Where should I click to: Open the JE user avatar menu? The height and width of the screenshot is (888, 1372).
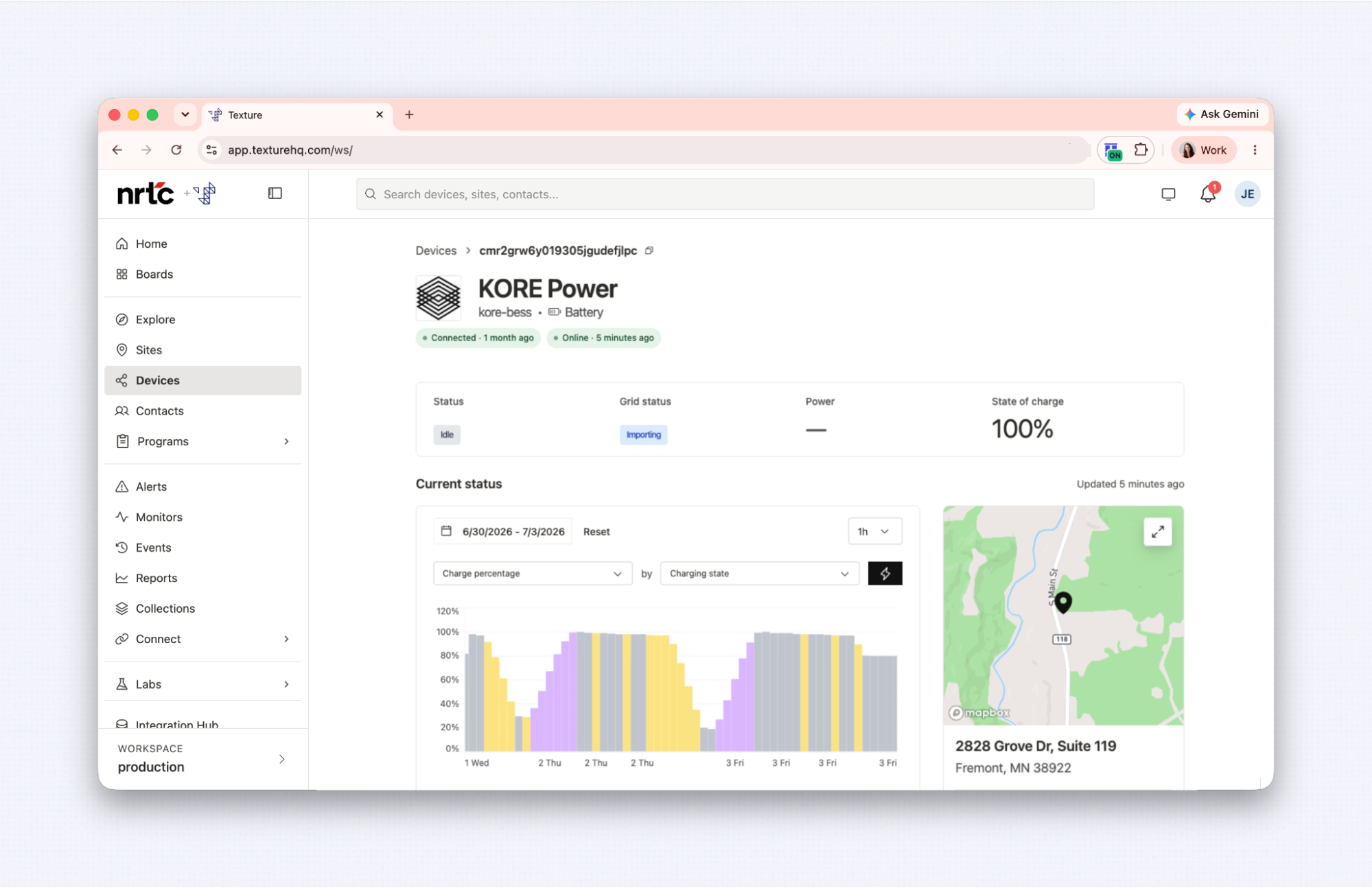pyautogui.click(x=1247, y=194)
